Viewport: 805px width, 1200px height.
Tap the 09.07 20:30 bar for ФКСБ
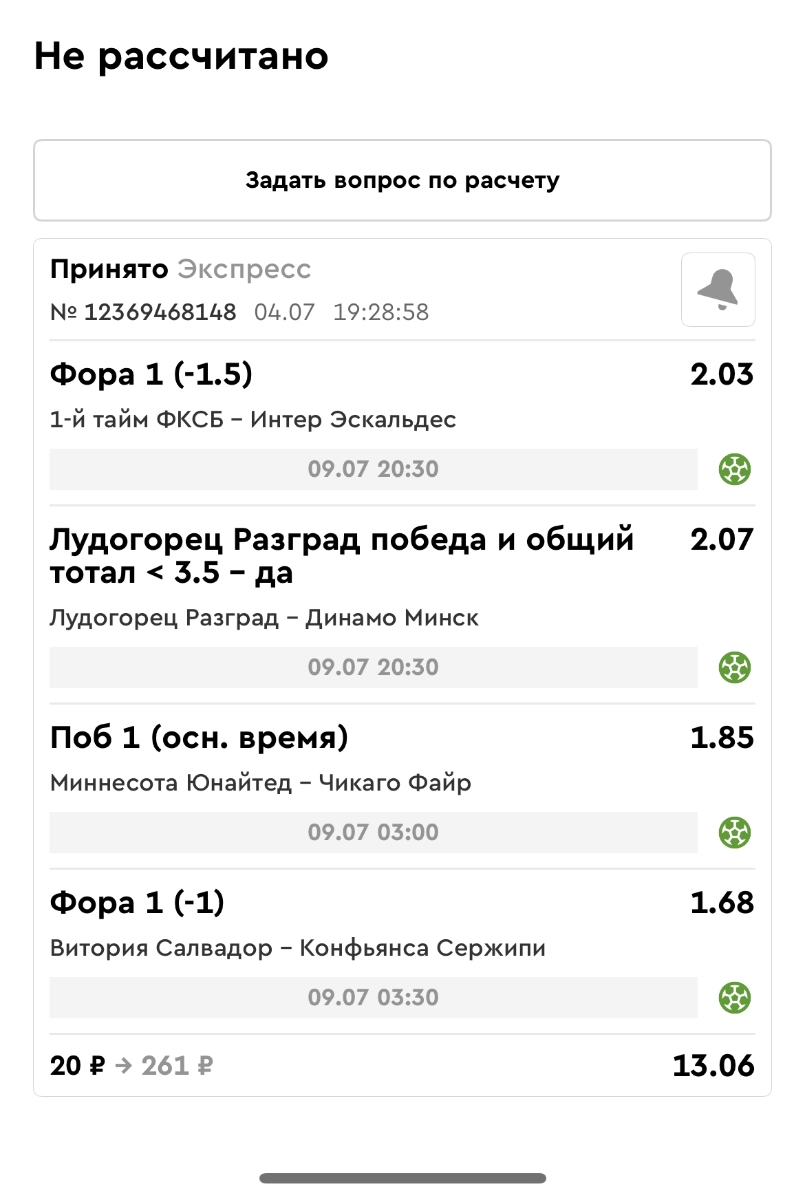pyautogui.click(x=373, y=469)
